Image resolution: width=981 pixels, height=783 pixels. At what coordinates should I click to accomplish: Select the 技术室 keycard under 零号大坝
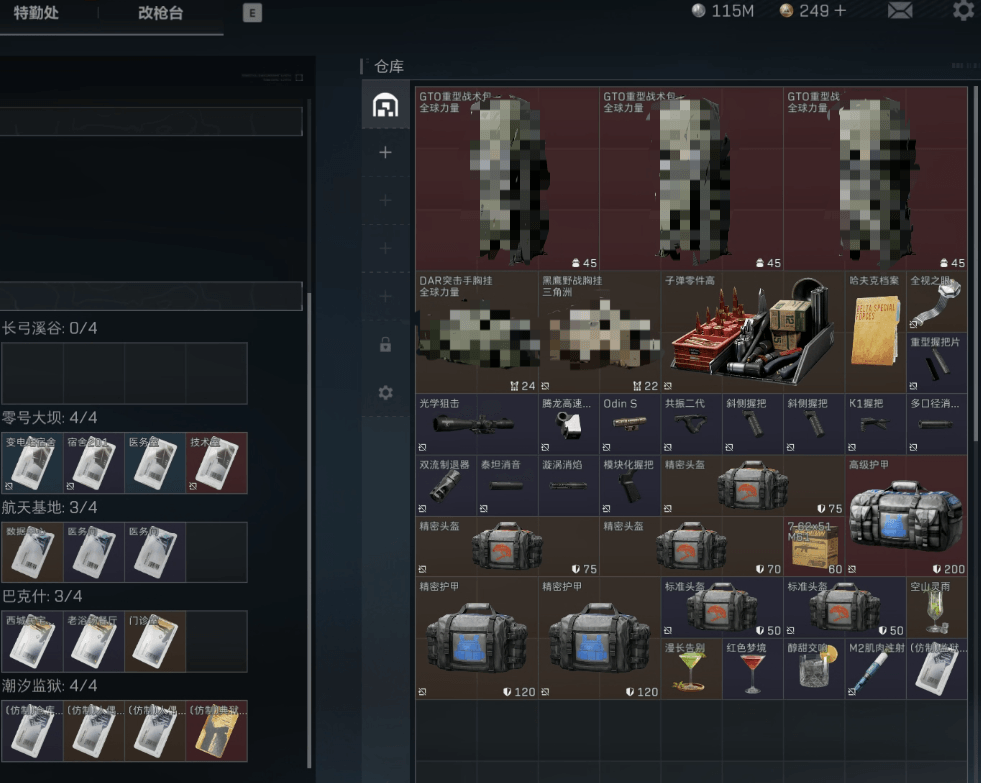coord(216,462)
